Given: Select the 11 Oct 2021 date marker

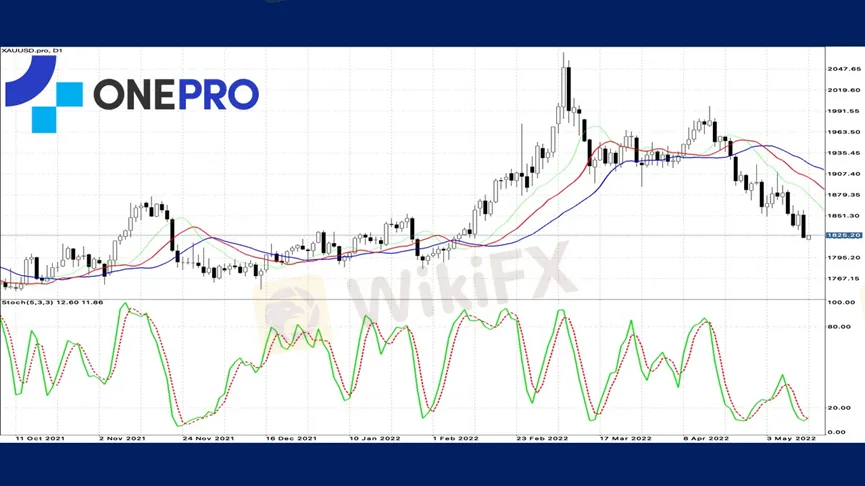Looking at the screenshot, I should tap(40, 439).
